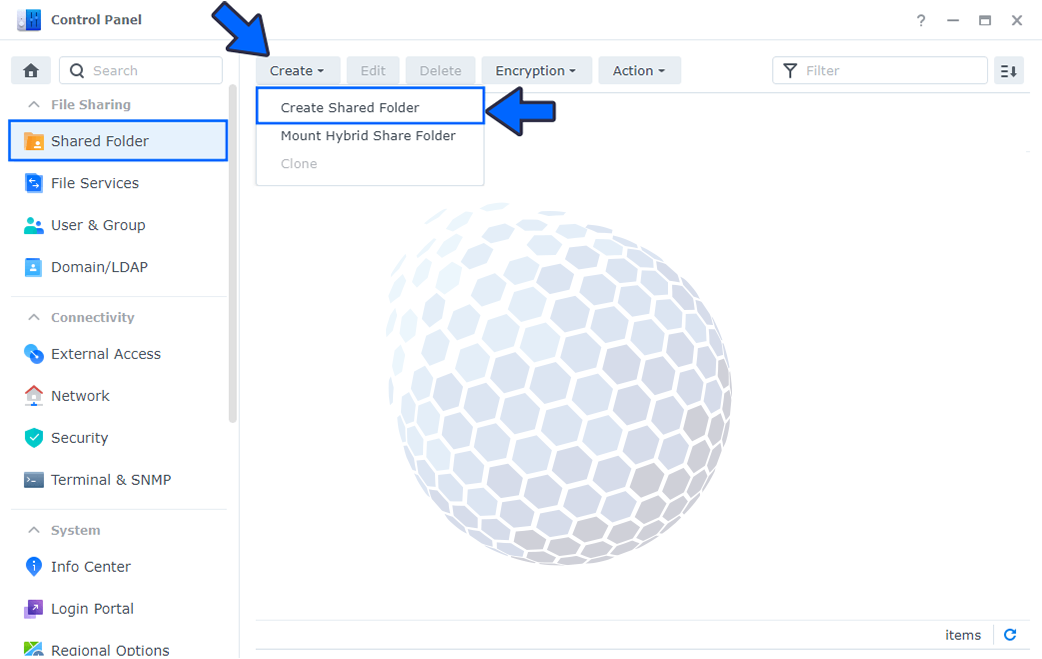Screen dimensions: 1042x659
Task: Open the Encryption dropdown
Action: (x=536, y=70)
